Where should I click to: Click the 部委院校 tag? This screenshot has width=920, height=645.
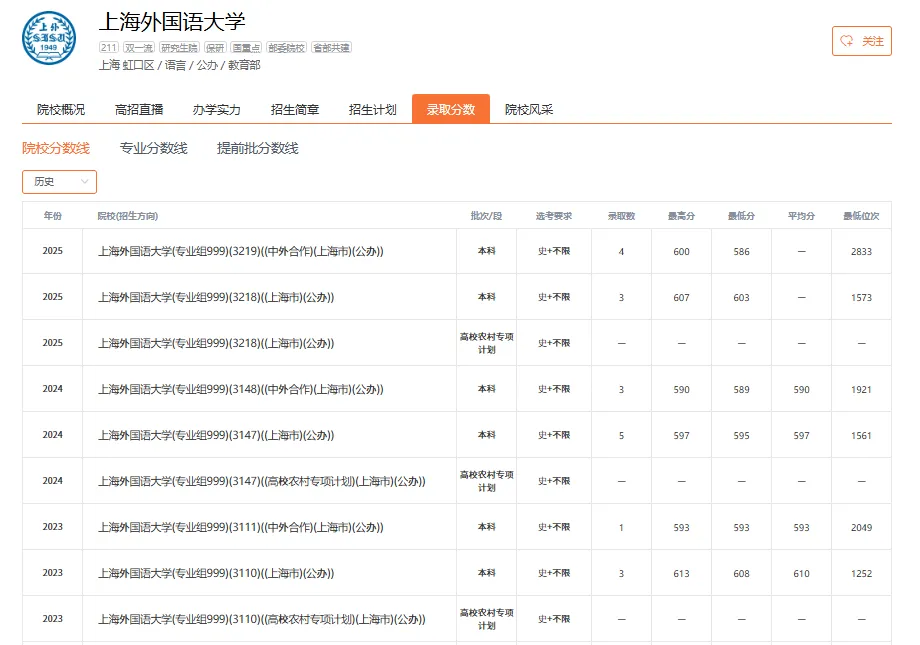tap(286, 48)
